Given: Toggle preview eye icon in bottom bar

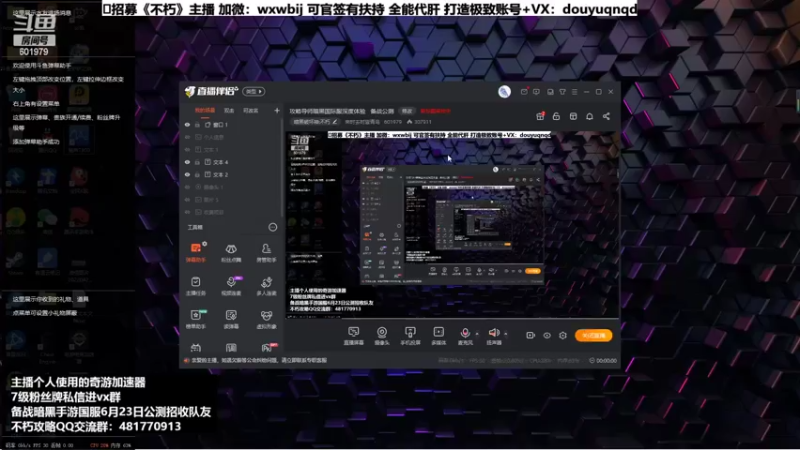Looking at the screenshot, I should click(x=546, y=335).
